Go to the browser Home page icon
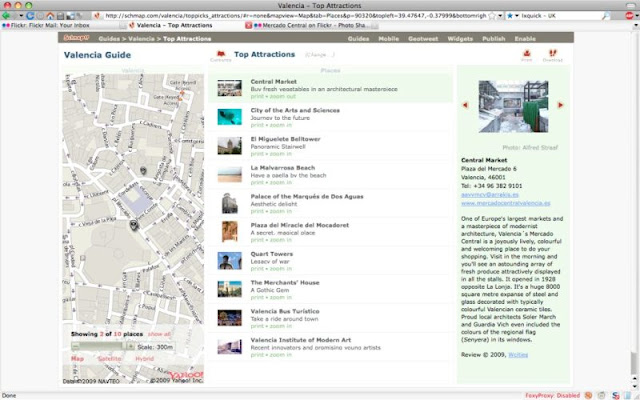The width and height of the screenshot is (640, 400). [50, 16]
